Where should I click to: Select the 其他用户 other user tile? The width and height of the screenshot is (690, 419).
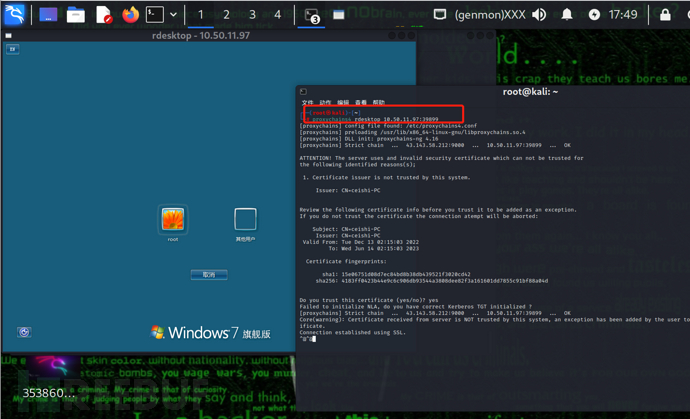click(x=245, y=219)
